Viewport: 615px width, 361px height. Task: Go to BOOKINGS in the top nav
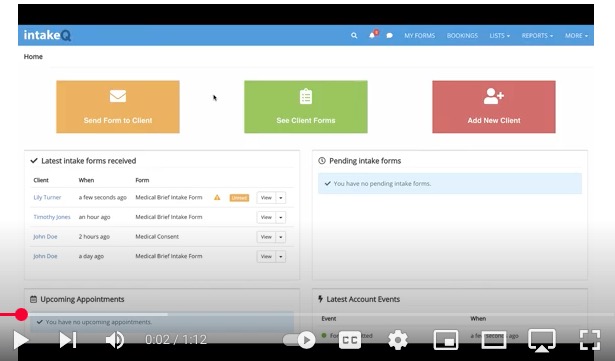[x=462, y=35]
